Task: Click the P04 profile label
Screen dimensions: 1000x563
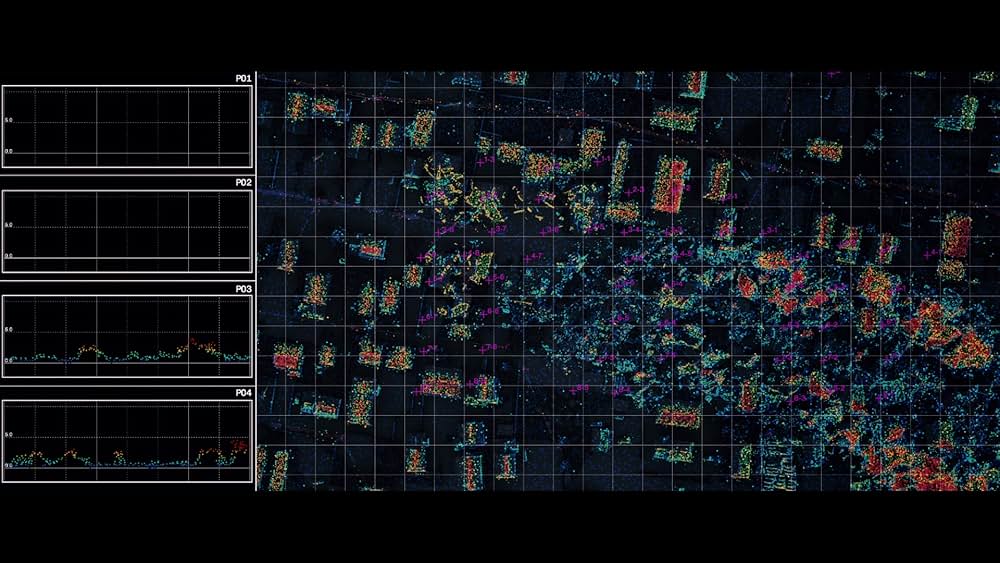Action: (243, 393)
